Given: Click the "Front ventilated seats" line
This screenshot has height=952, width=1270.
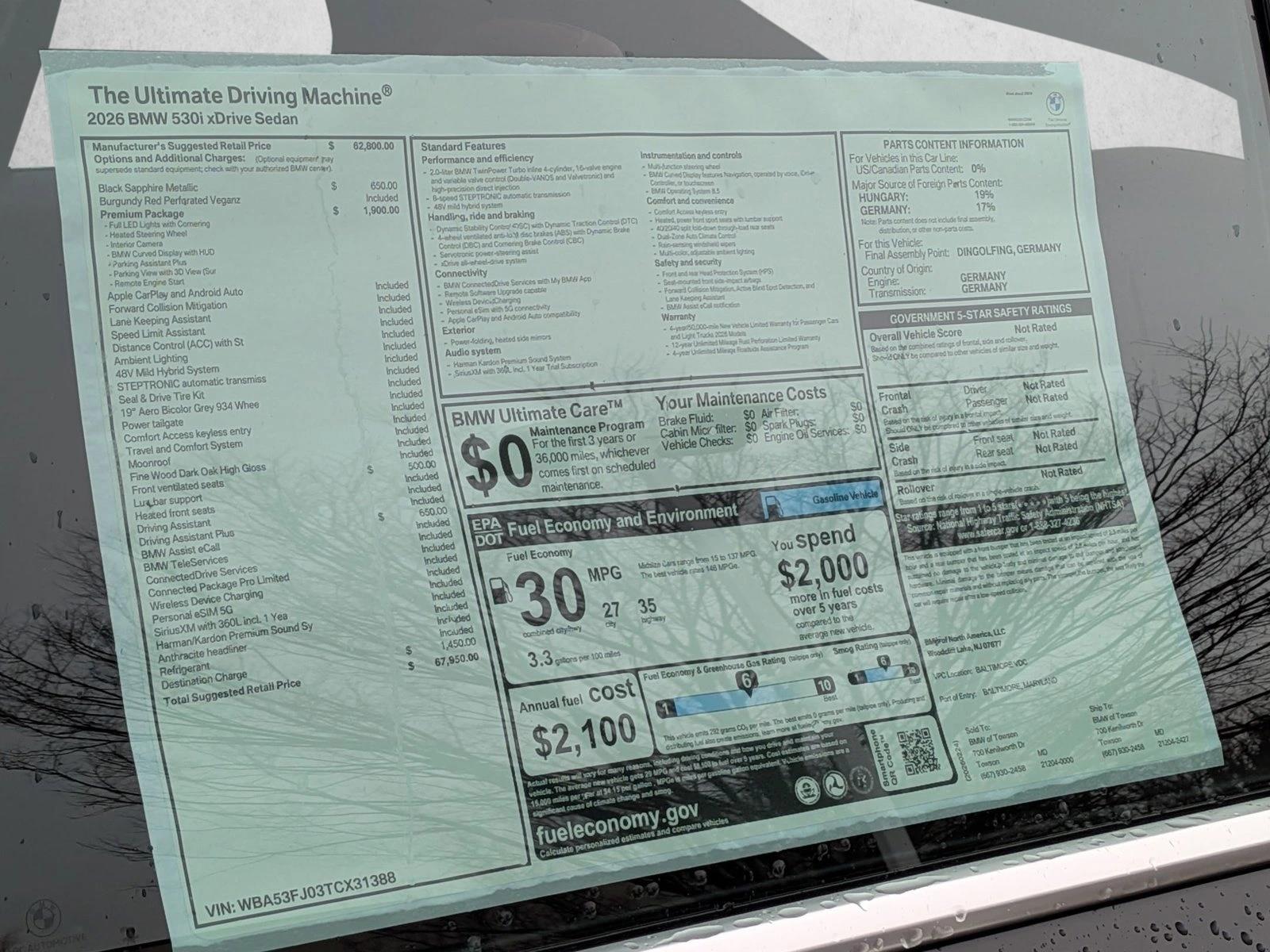Looking at the screenshot, I should click(x=178, y=487).
